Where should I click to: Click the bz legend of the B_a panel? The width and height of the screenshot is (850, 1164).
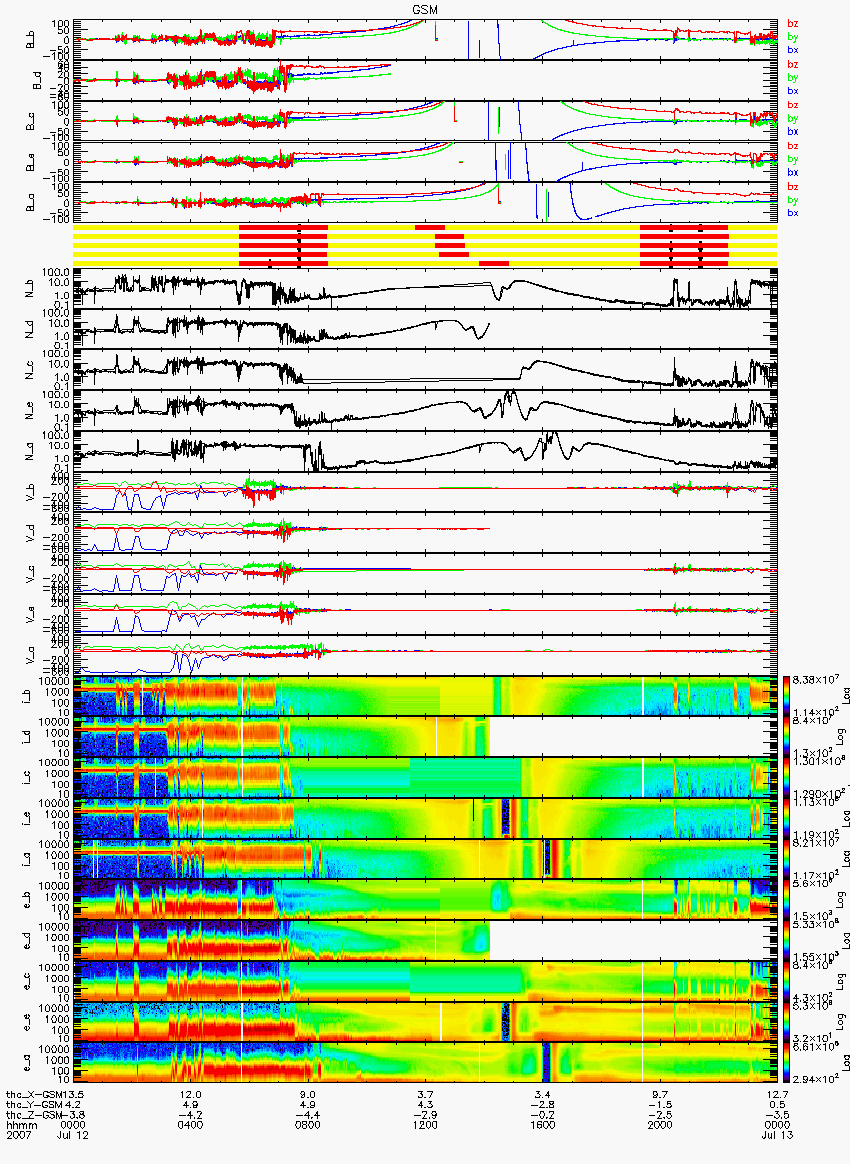[x=793, y=187]
